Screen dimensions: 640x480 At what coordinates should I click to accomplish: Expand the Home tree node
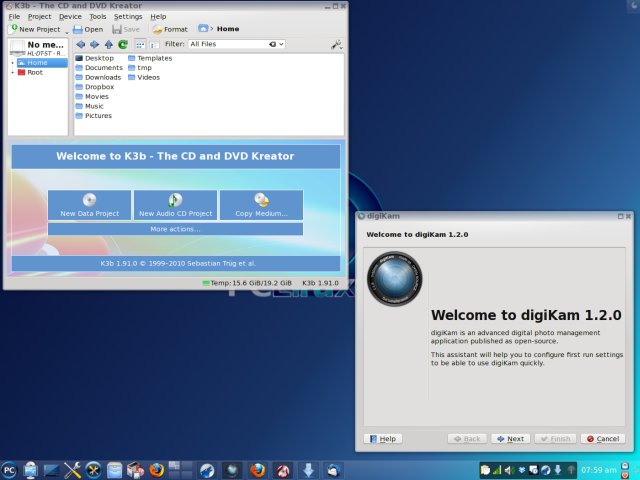[x=13, y=63]
